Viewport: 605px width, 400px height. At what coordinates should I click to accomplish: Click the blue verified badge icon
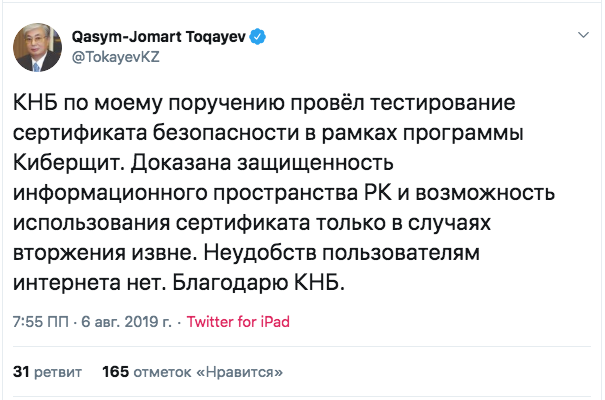(258, 37)
